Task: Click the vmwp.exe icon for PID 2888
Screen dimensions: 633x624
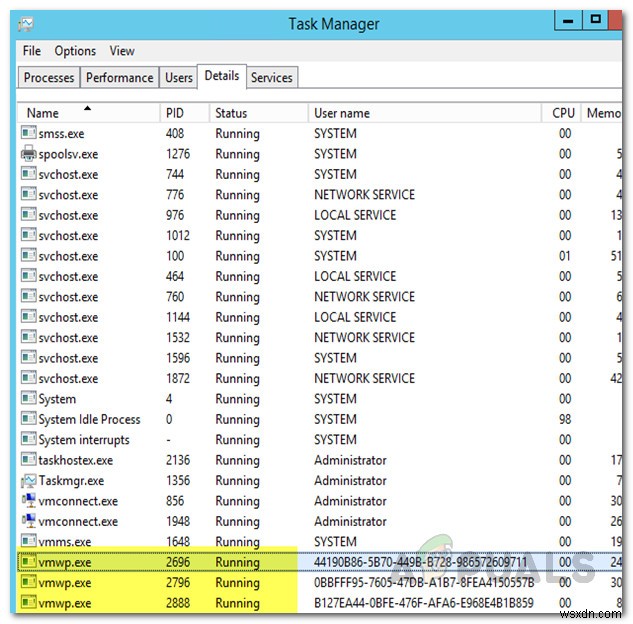Action: point(28,602)
